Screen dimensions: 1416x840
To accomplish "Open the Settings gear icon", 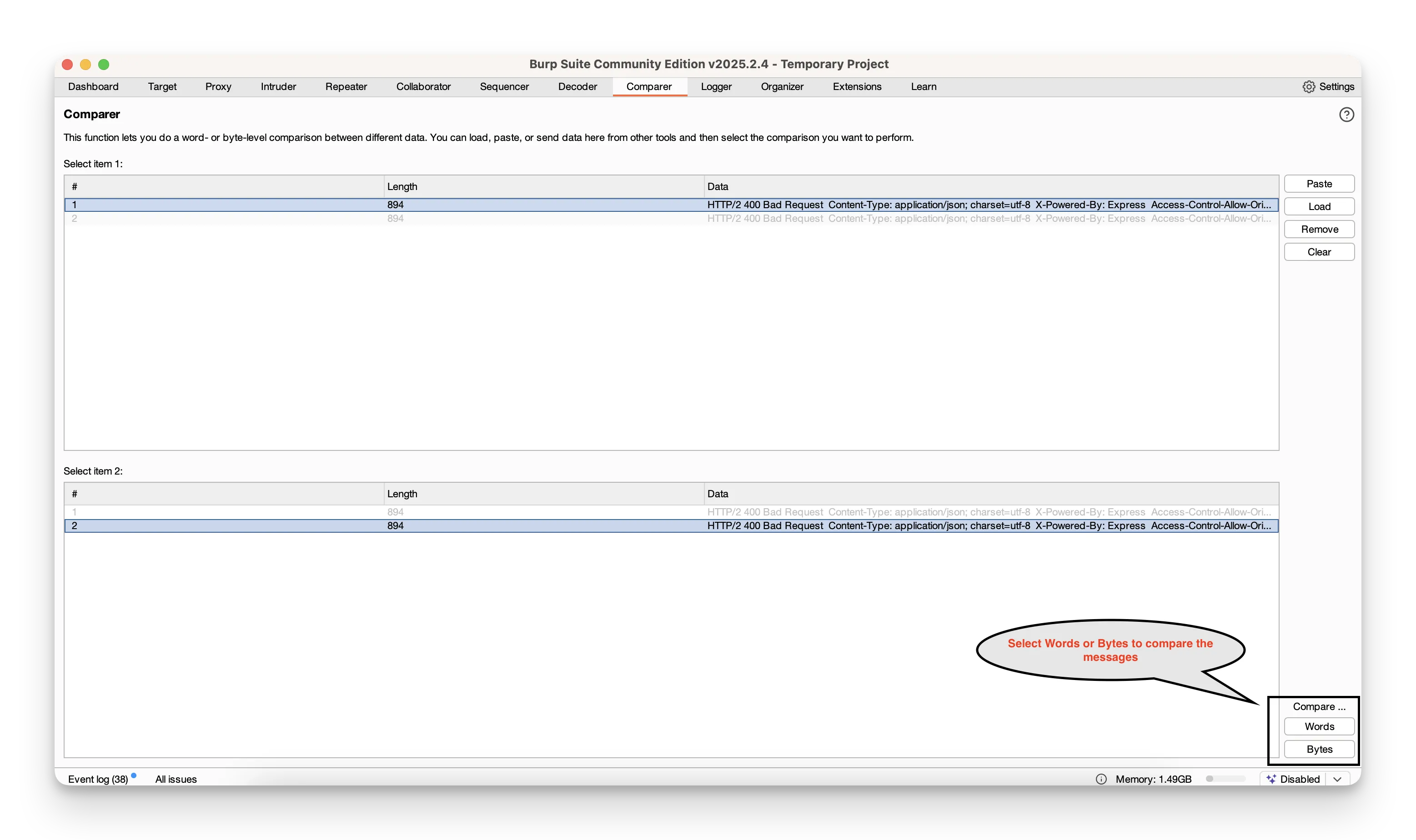I will click(x=1308, y=87).
